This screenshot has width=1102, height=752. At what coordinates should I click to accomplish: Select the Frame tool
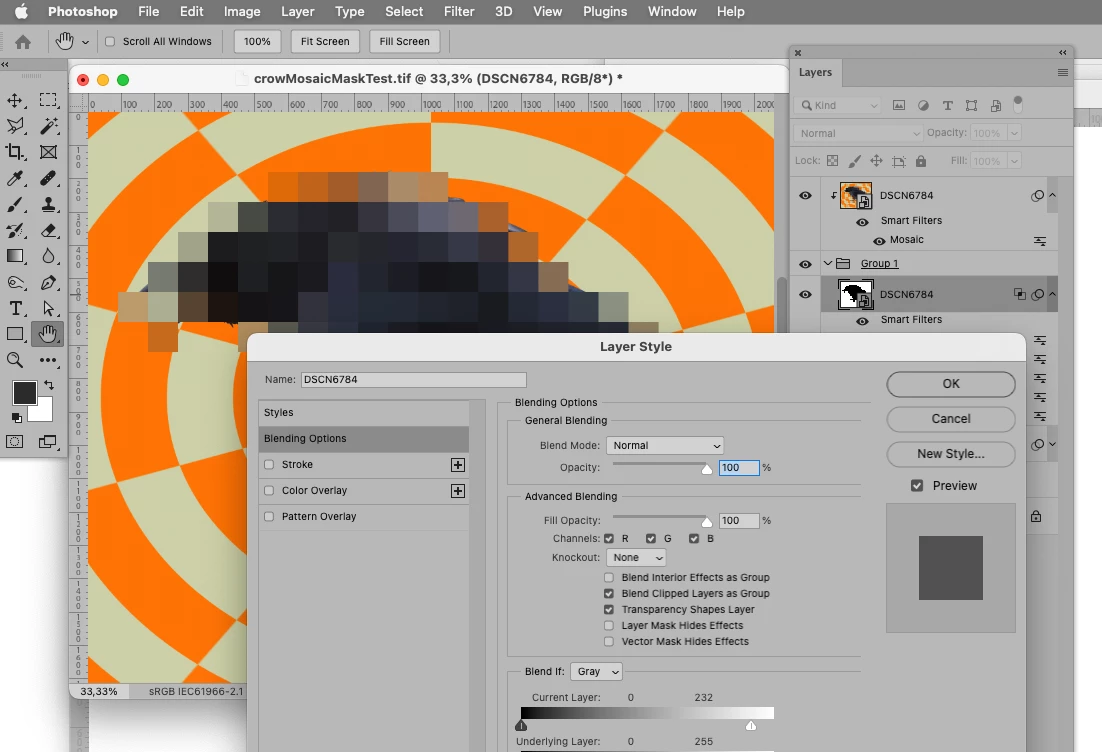pyautogui.click(x=48, y=152)
